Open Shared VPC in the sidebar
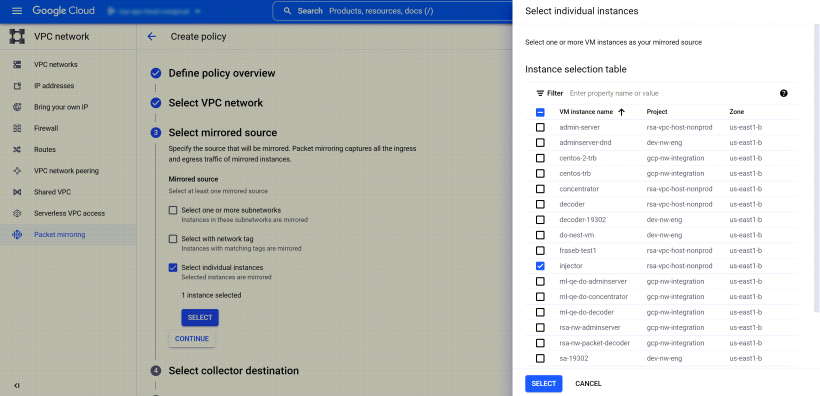The width and height of the screenshot is (820, 396). click(x=52, y=192)
